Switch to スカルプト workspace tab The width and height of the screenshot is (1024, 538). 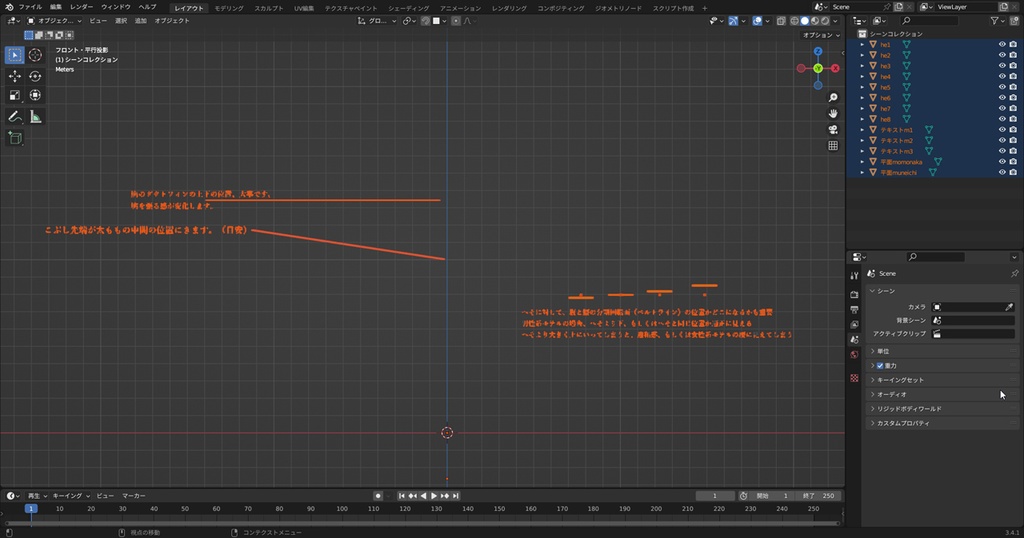click(268, 8)
